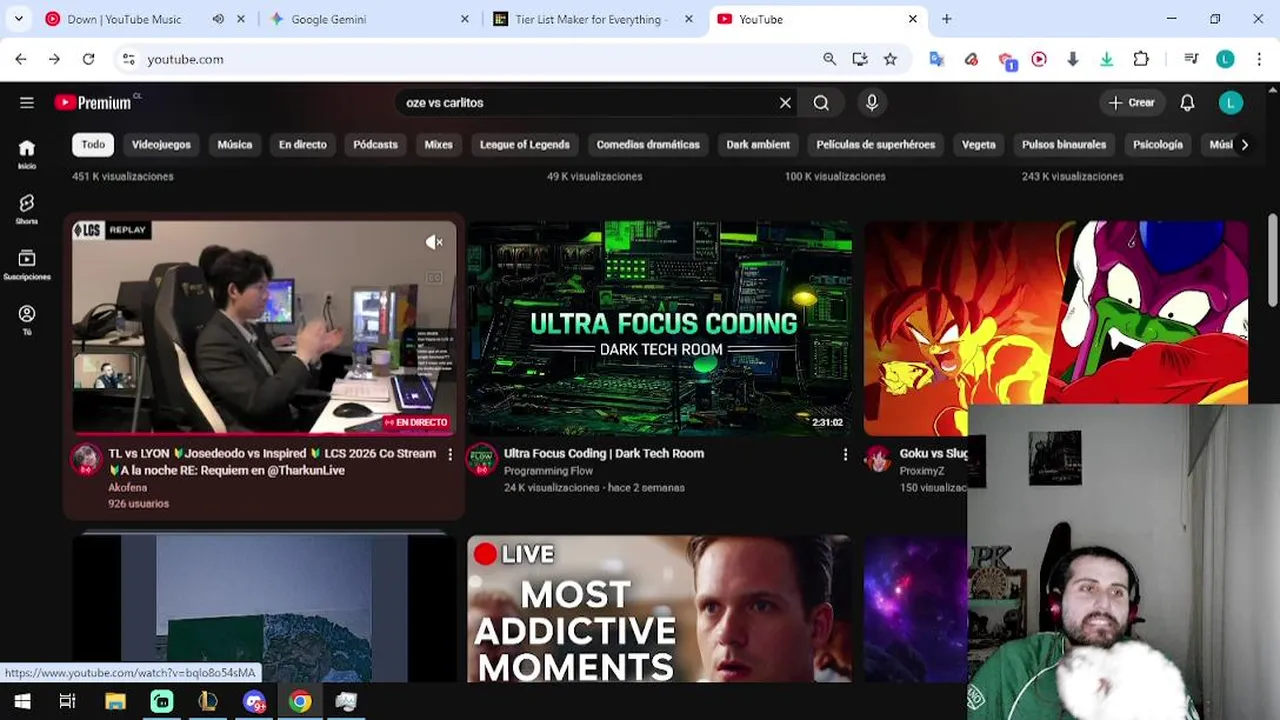Open the TL vs LYON video title

tap(272, 461)
